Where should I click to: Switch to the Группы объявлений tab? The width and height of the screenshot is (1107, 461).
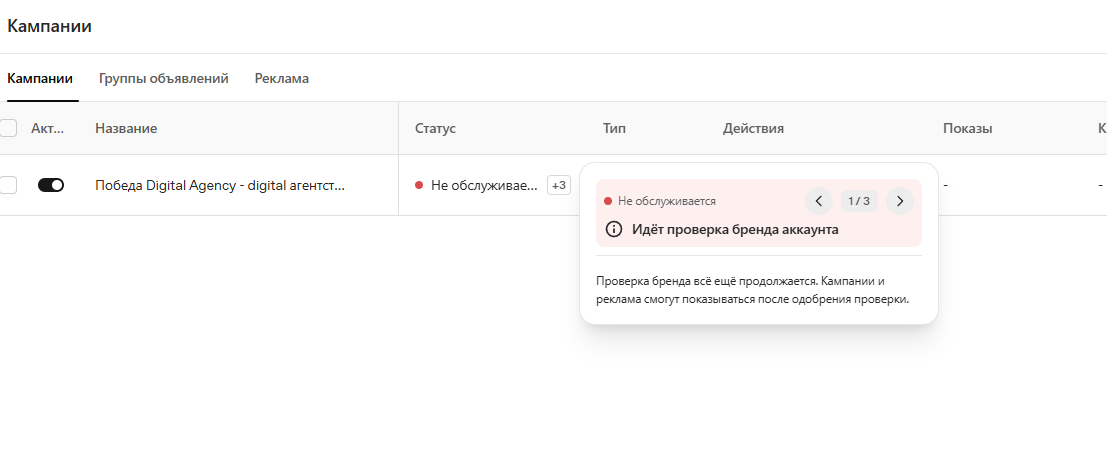coord(164,78)
